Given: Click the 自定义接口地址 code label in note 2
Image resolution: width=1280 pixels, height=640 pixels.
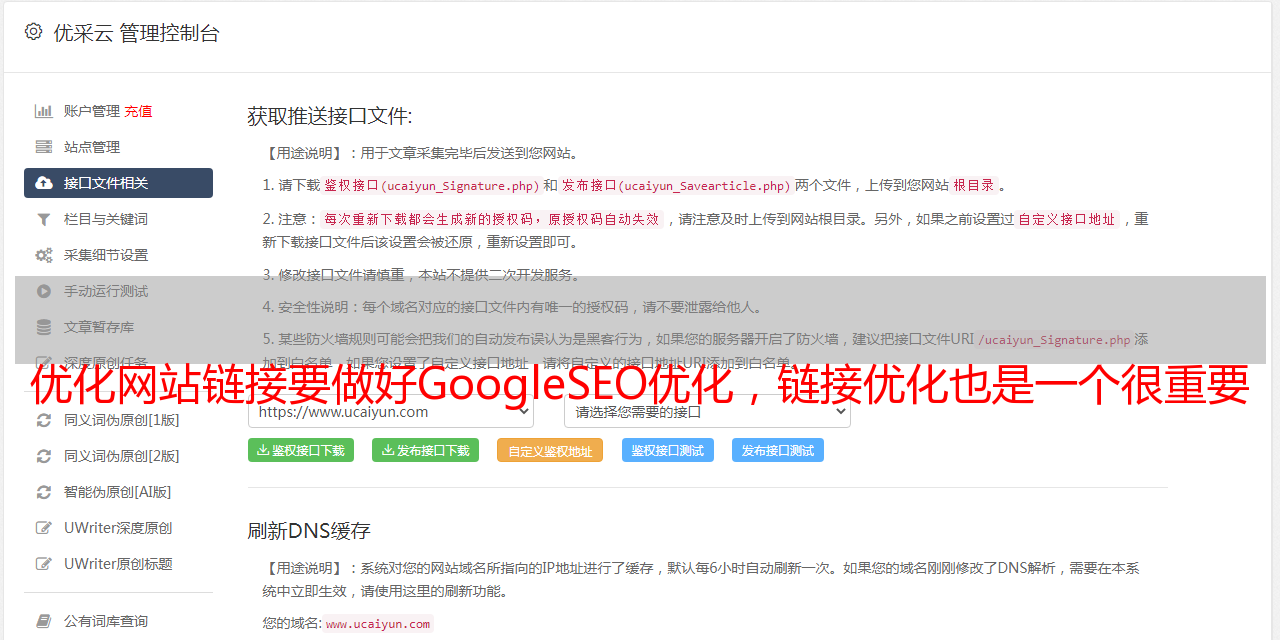Looking at the screenshot, I should pos(1067,219).
